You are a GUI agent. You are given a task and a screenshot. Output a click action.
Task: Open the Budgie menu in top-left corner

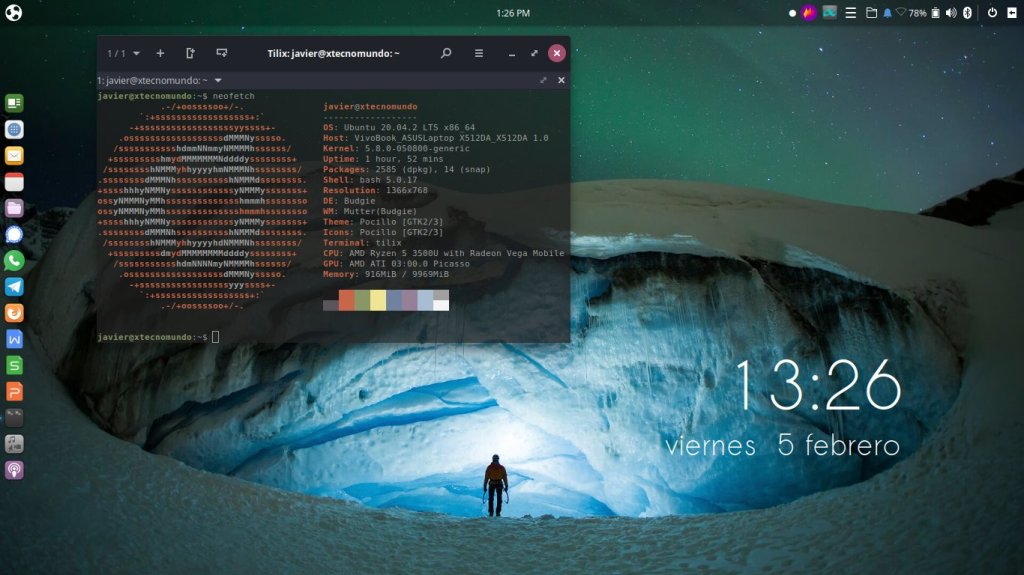[13, 13]
